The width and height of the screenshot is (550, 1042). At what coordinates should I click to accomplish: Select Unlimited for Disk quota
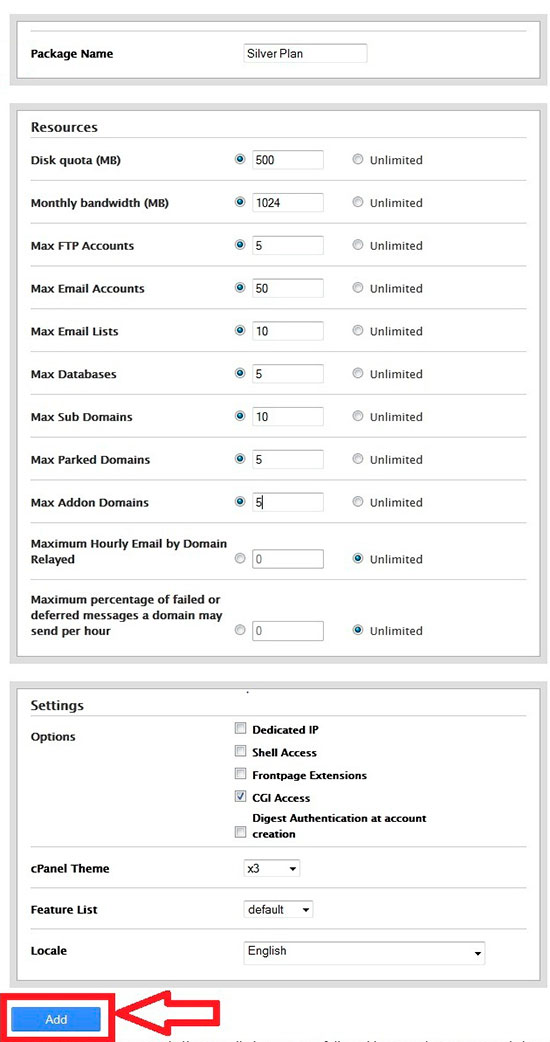click(x=358, y=159)
